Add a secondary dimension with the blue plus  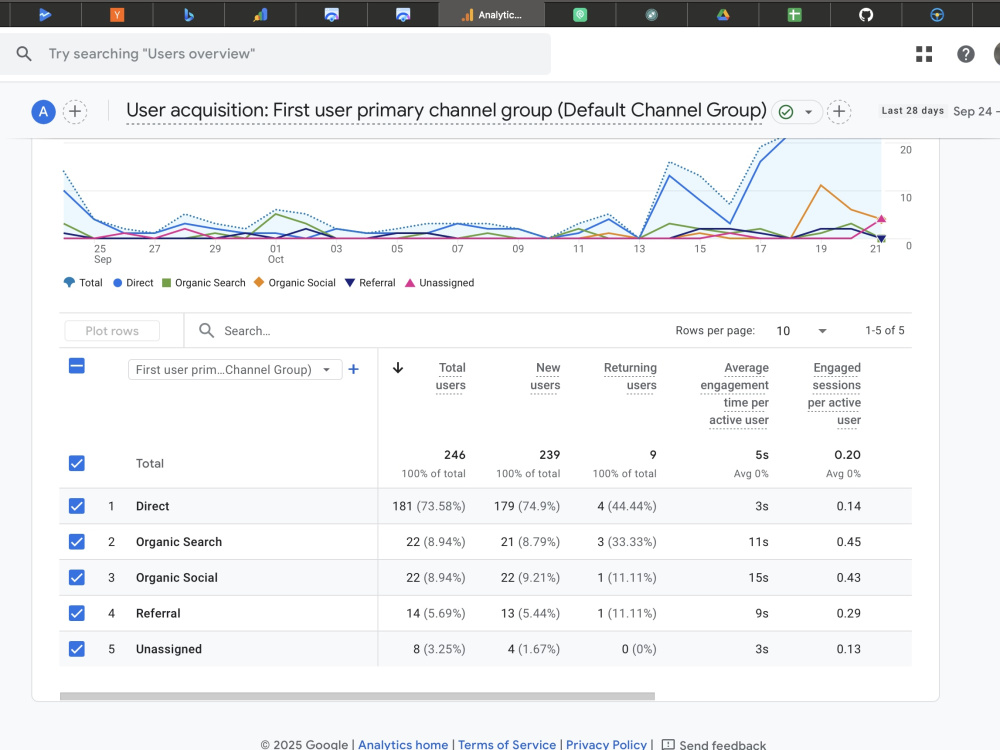(353, 369)
